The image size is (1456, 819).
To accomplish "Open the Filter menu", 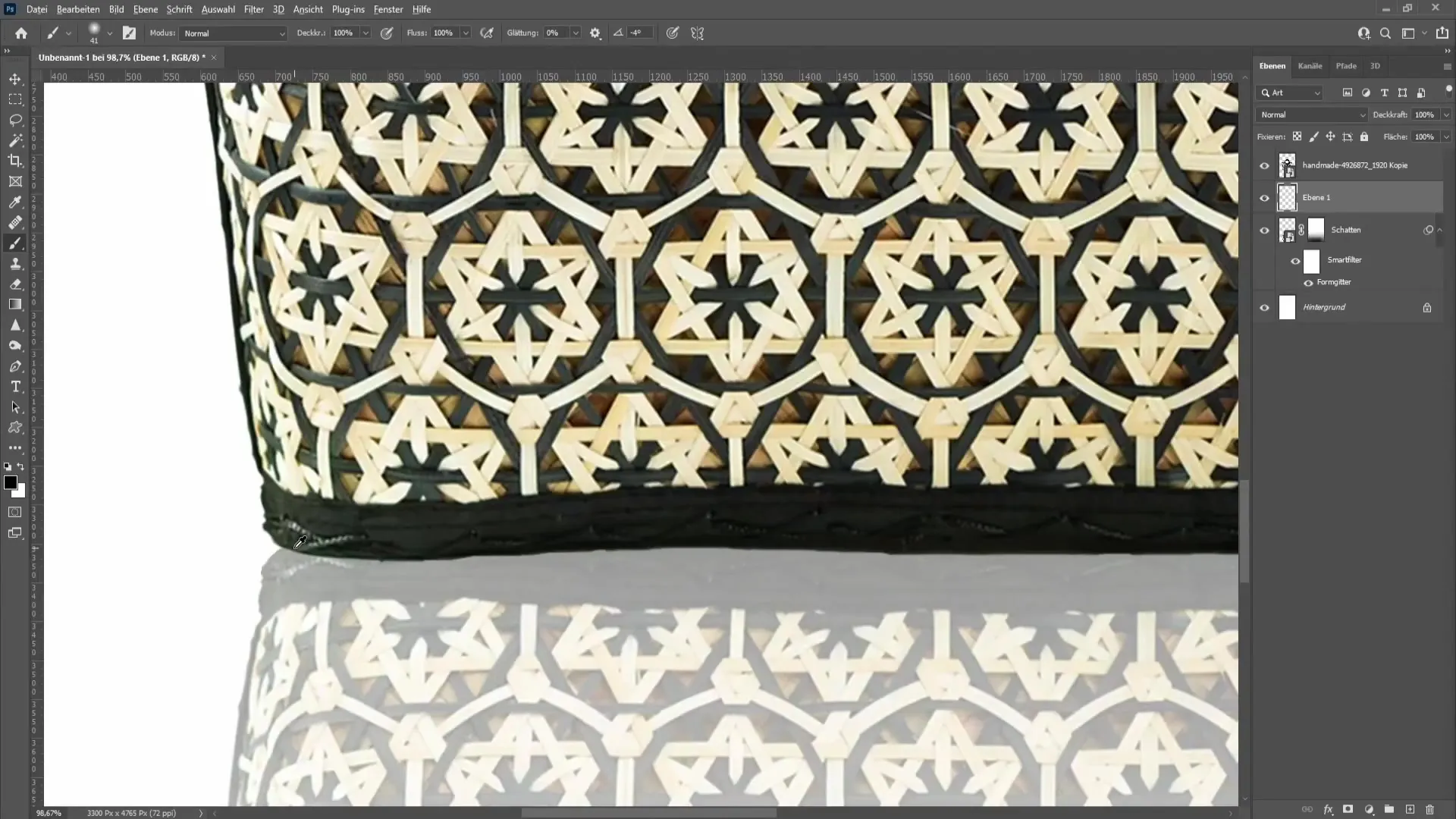I will pos(254,9).
